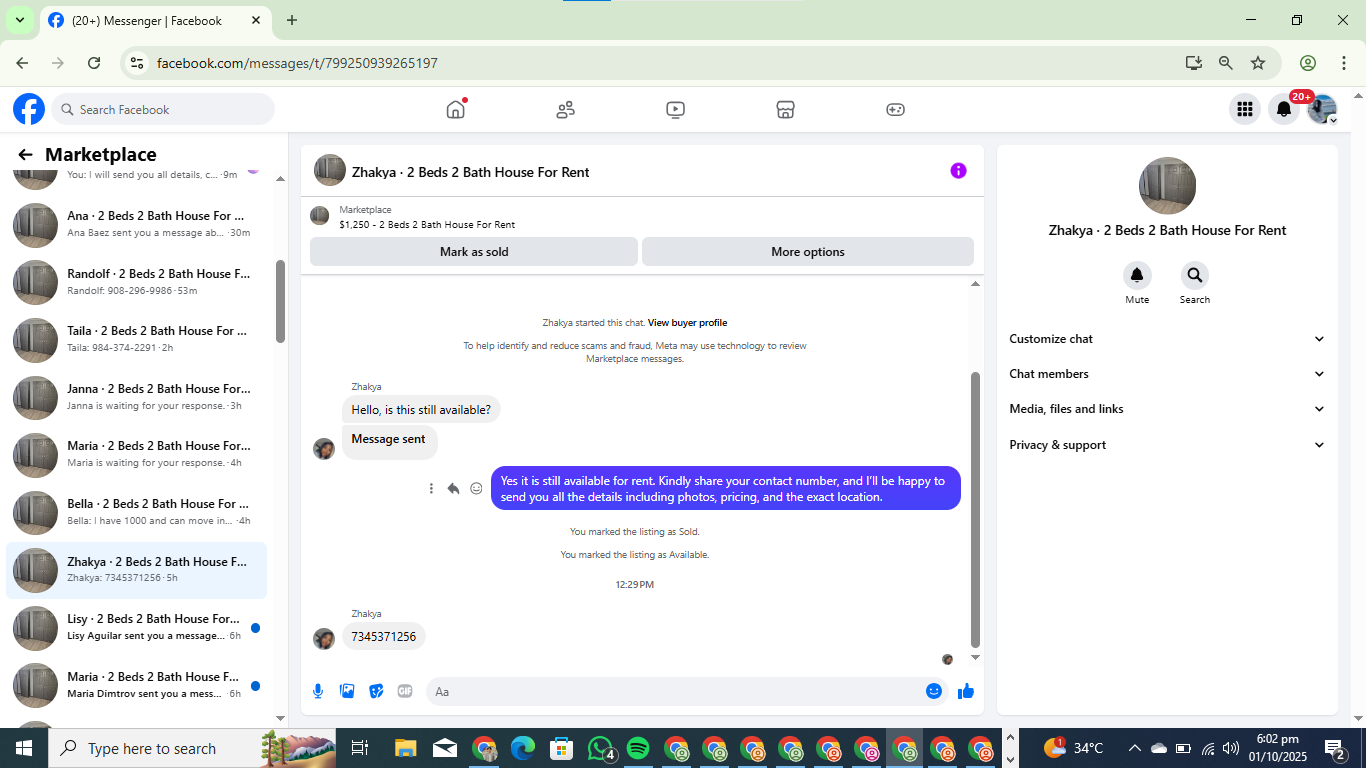Open the Marketplace storefront icon
Viewport: 1366px width, 768px height.
pyautogui.click(x=786, y=109)
